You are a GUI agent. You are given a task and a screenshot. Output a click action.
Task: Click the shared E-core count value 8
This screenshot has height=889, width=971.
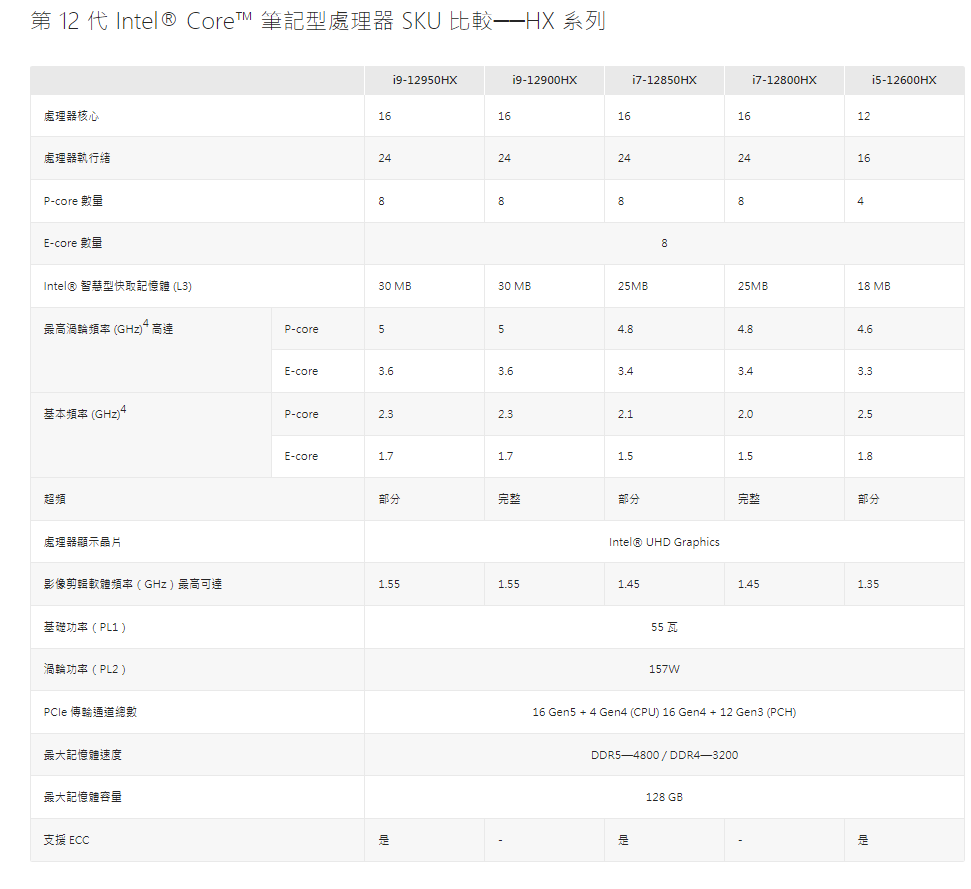(664, 243)
